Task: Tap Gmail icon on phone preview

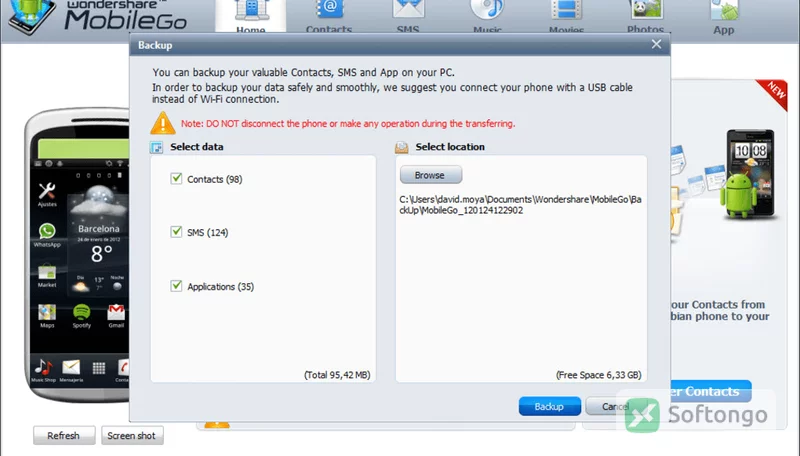Action: pyautogui.click(x=116, y=316)
